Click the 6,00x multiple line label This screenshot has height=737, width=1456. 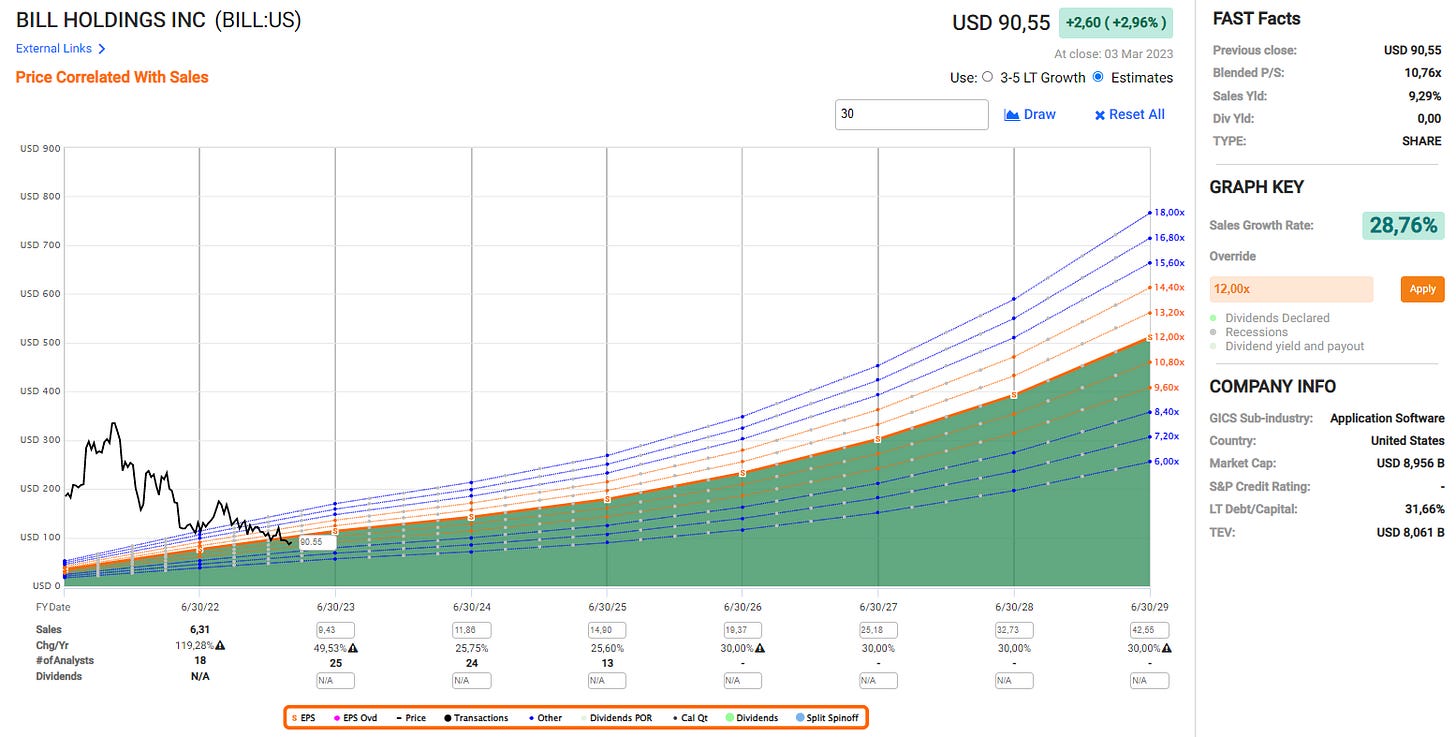pos(1168,461)
